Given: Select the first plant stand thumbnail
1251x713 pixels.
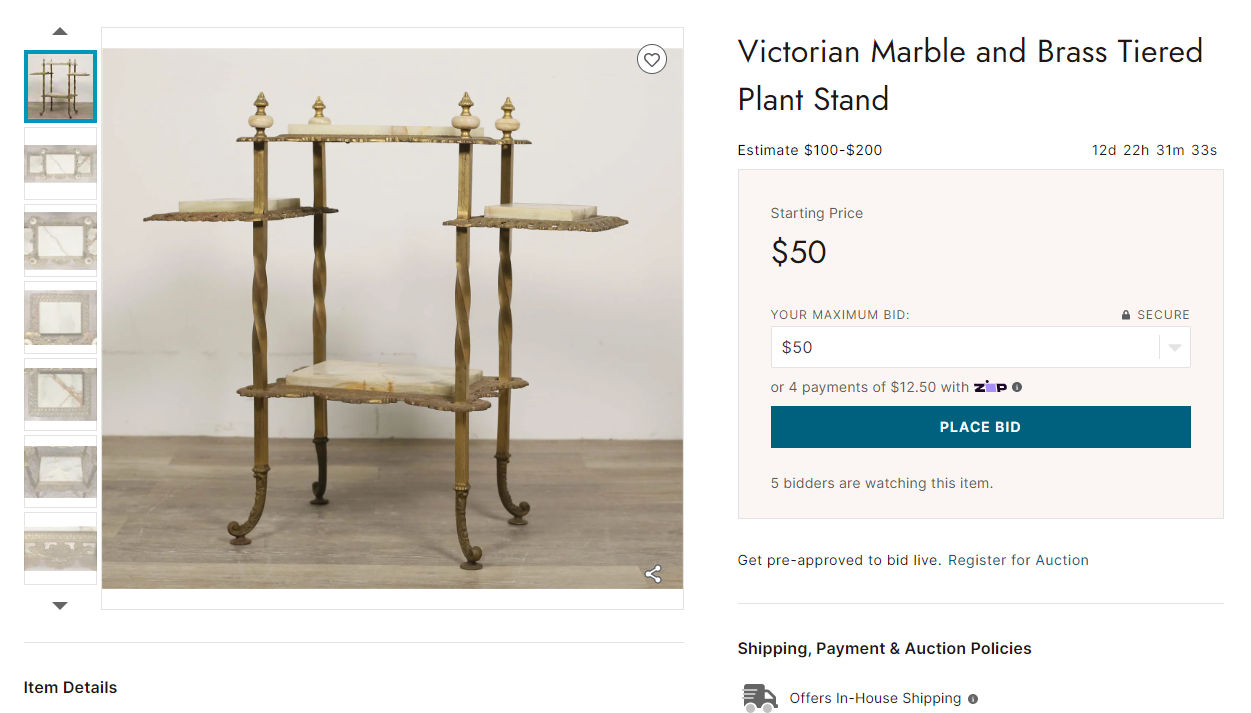Looking at the screenshot, I should pos(60,87).
